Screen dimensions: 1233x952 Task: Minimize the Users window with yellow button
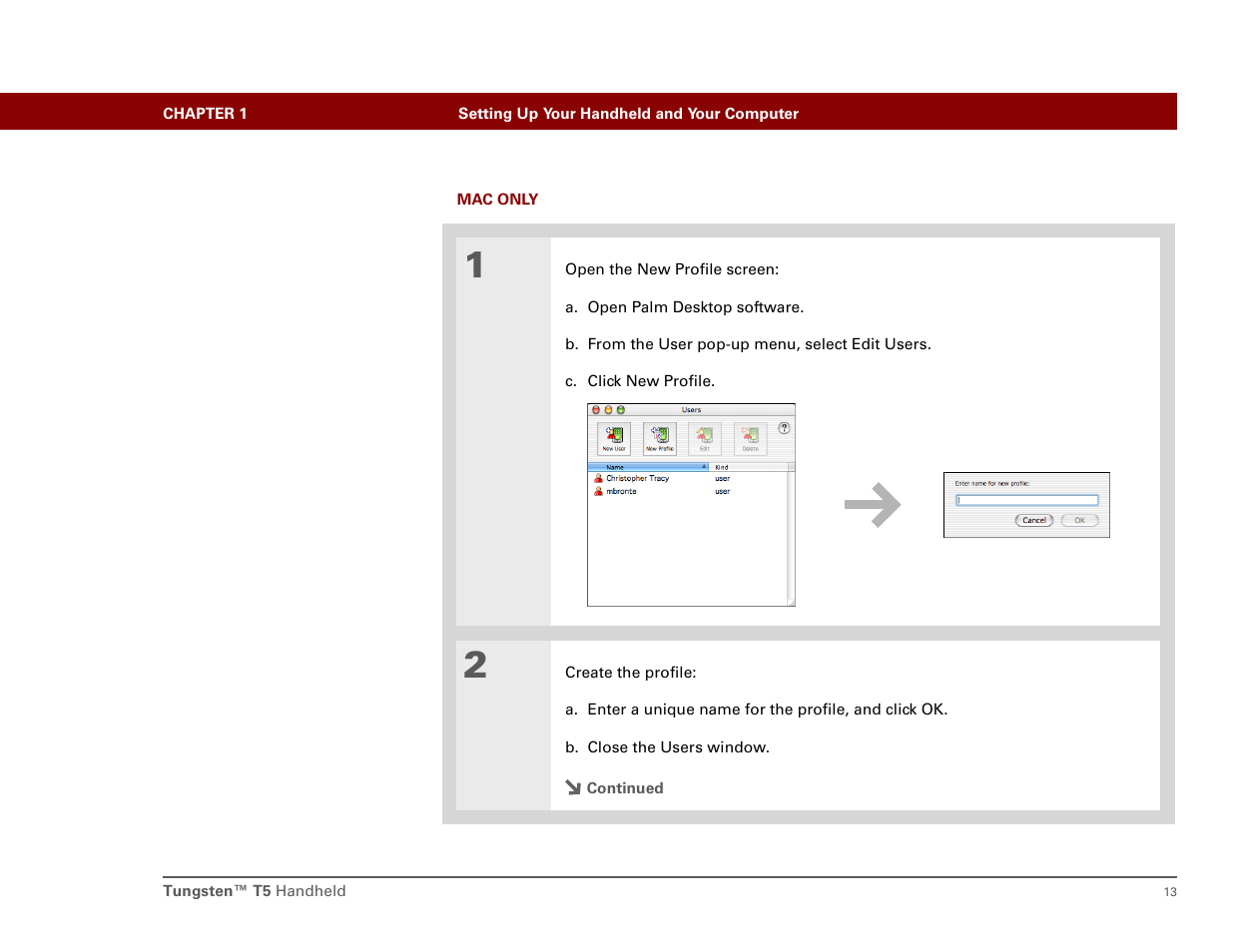608,410
